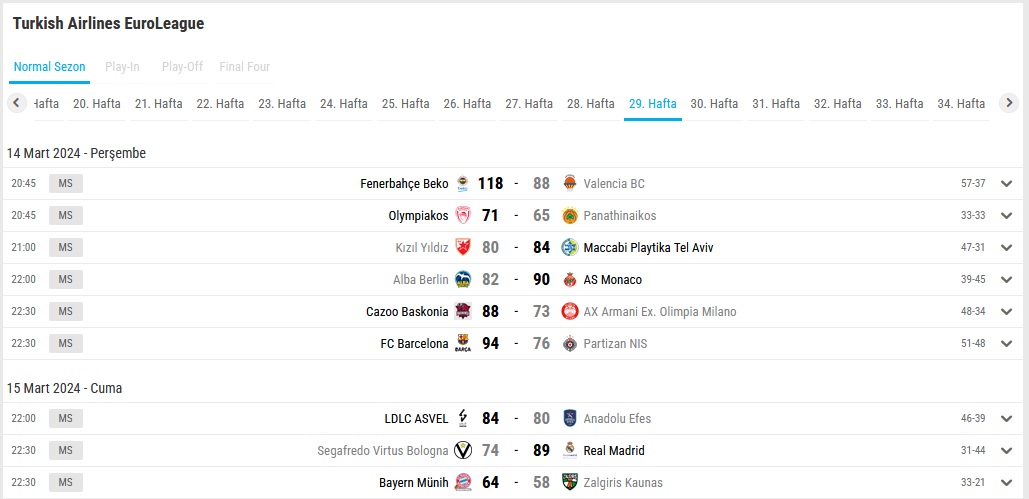Click the Real Madrid crest icon
The height and width of the screenshot is (499, 1029).
click(570, 450)
